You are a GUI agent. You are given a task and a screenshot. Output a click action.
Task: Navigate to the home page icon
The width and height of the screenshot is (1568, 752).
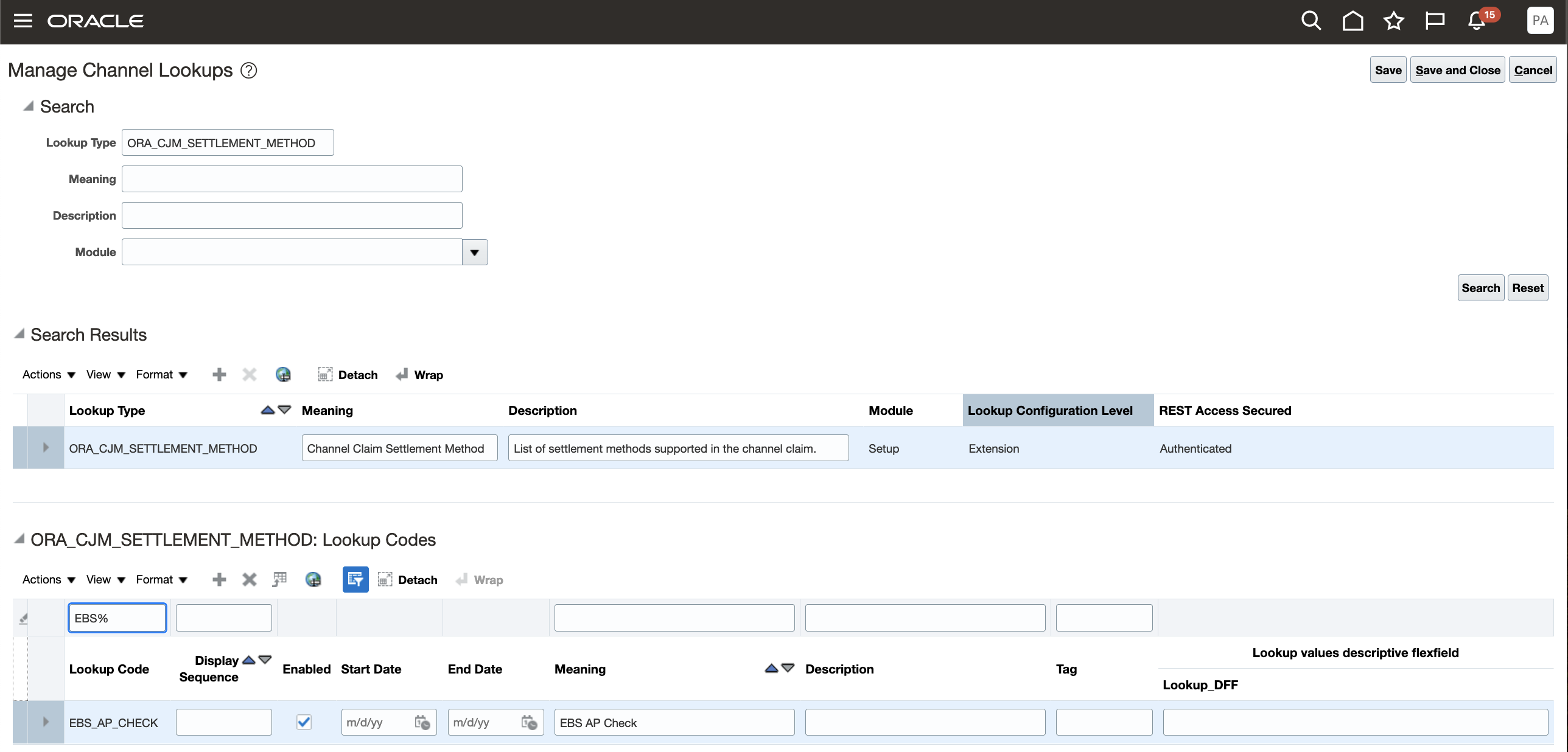(1353, 20)
